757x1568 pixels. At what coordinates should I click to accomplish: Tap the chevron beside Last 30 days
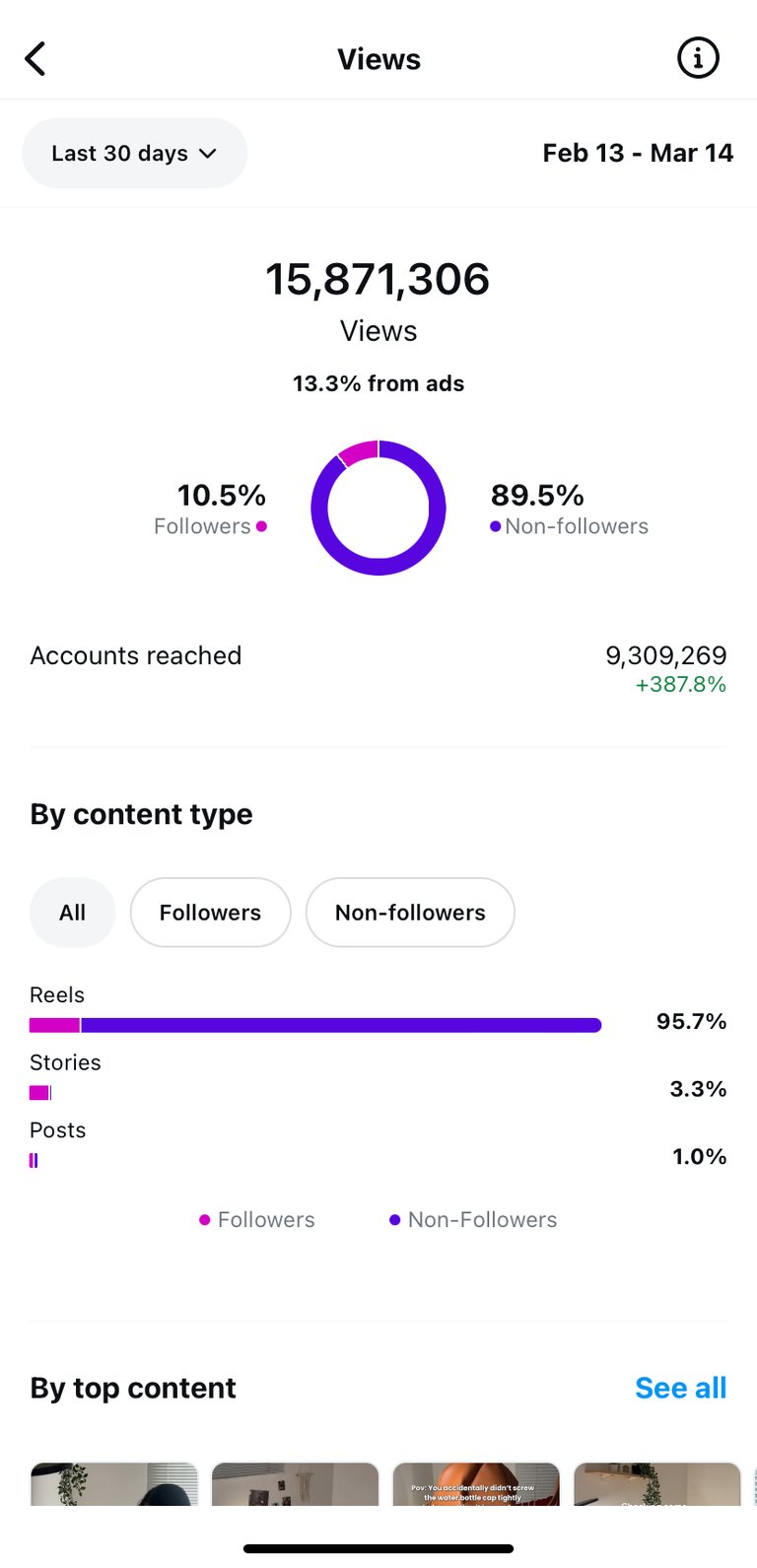207,154
